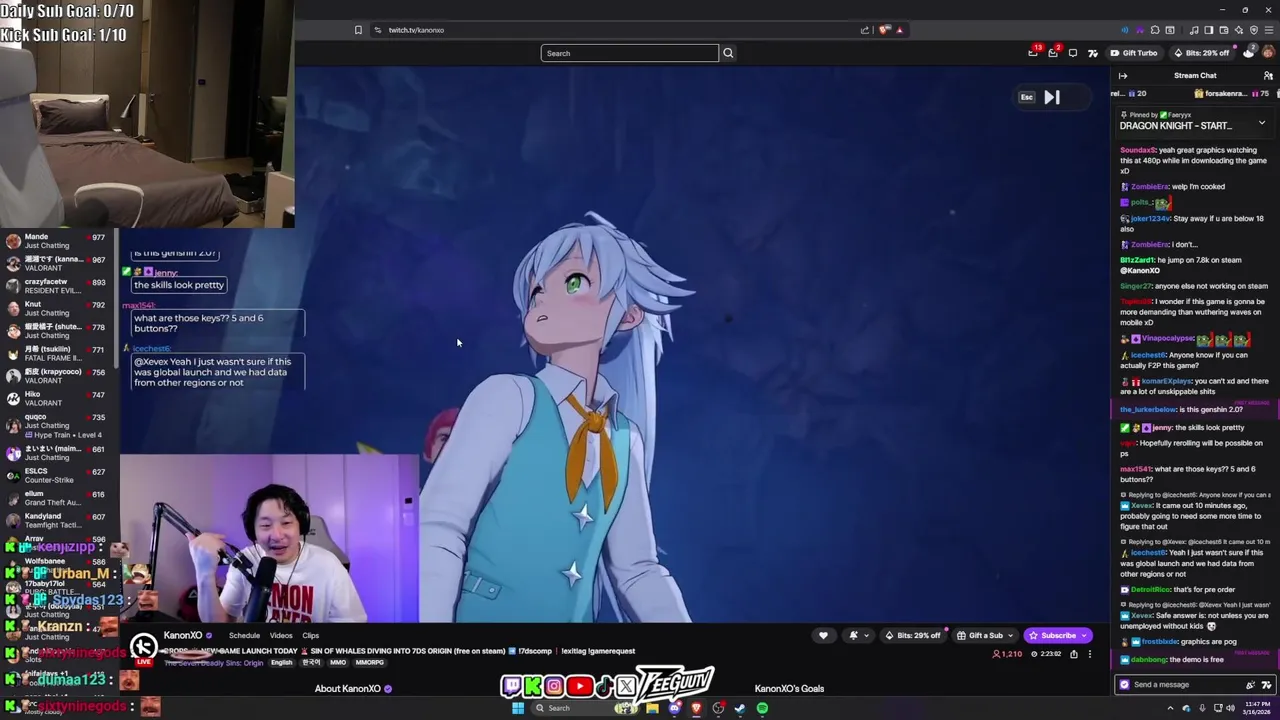The height and width of the screenshot is (720, 1280).
Task: Click forsakenra gift leaderboard entry
Action: click(x=1233, y=94)
